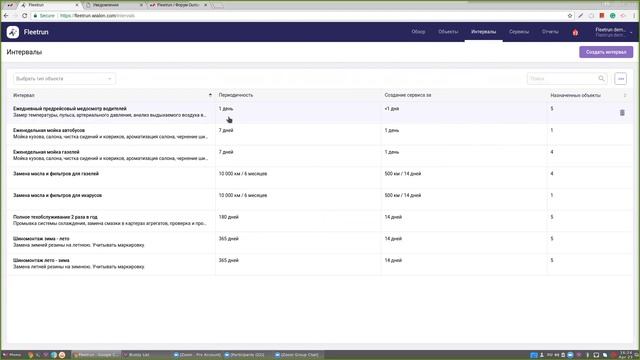
Task: Open Замена масла и фильтров для газелей
Action: (x=56, y=173)
